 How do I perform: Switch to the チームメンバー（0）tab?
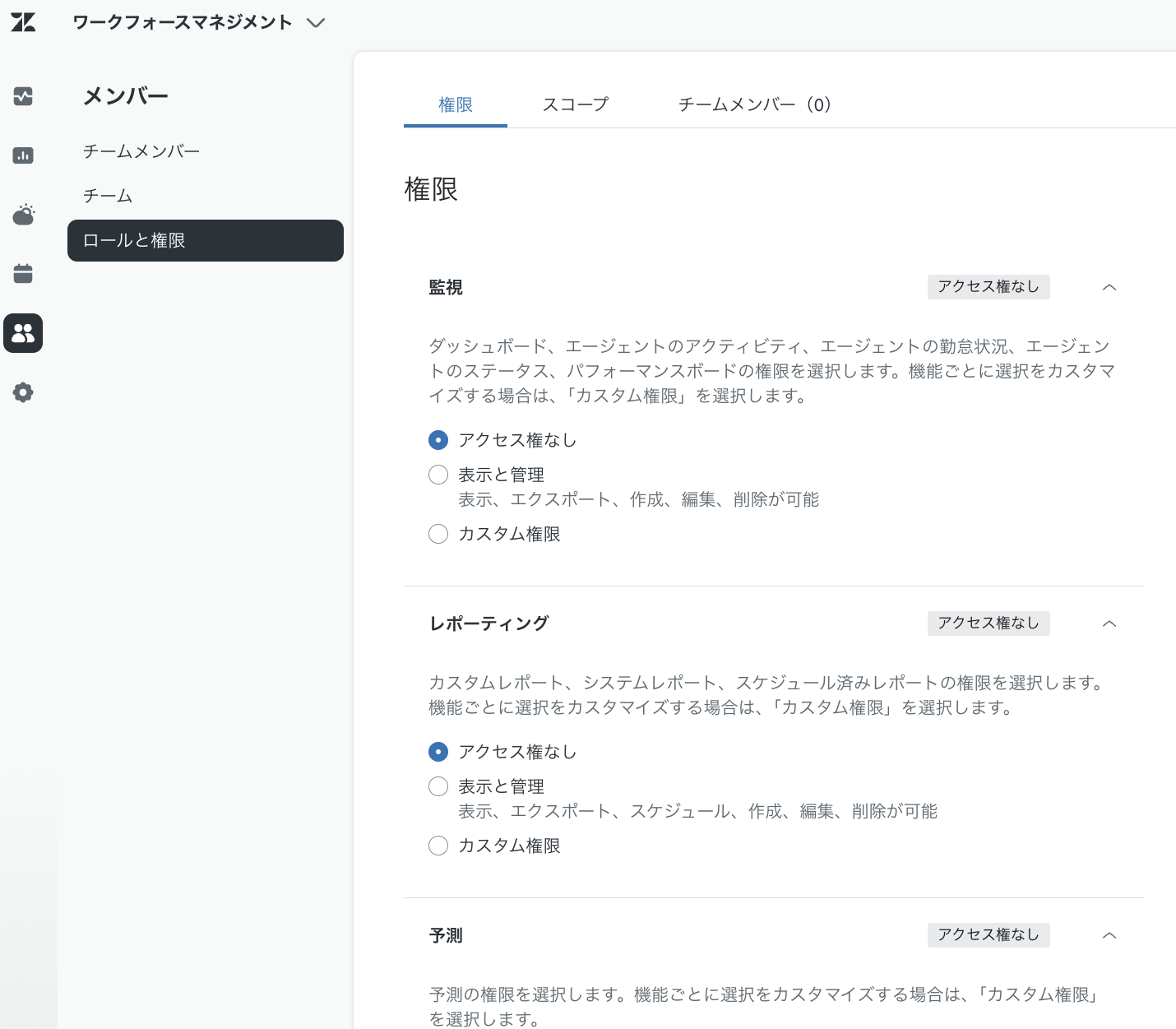(x=755, y=104)
